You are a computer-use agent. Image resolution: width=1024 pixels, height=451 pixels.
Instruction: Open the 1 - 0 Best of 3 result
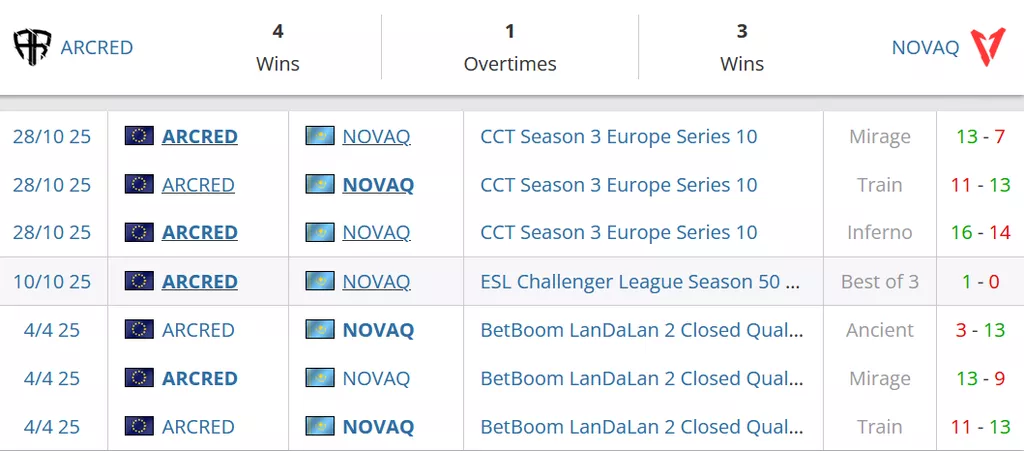click(980, 281)
